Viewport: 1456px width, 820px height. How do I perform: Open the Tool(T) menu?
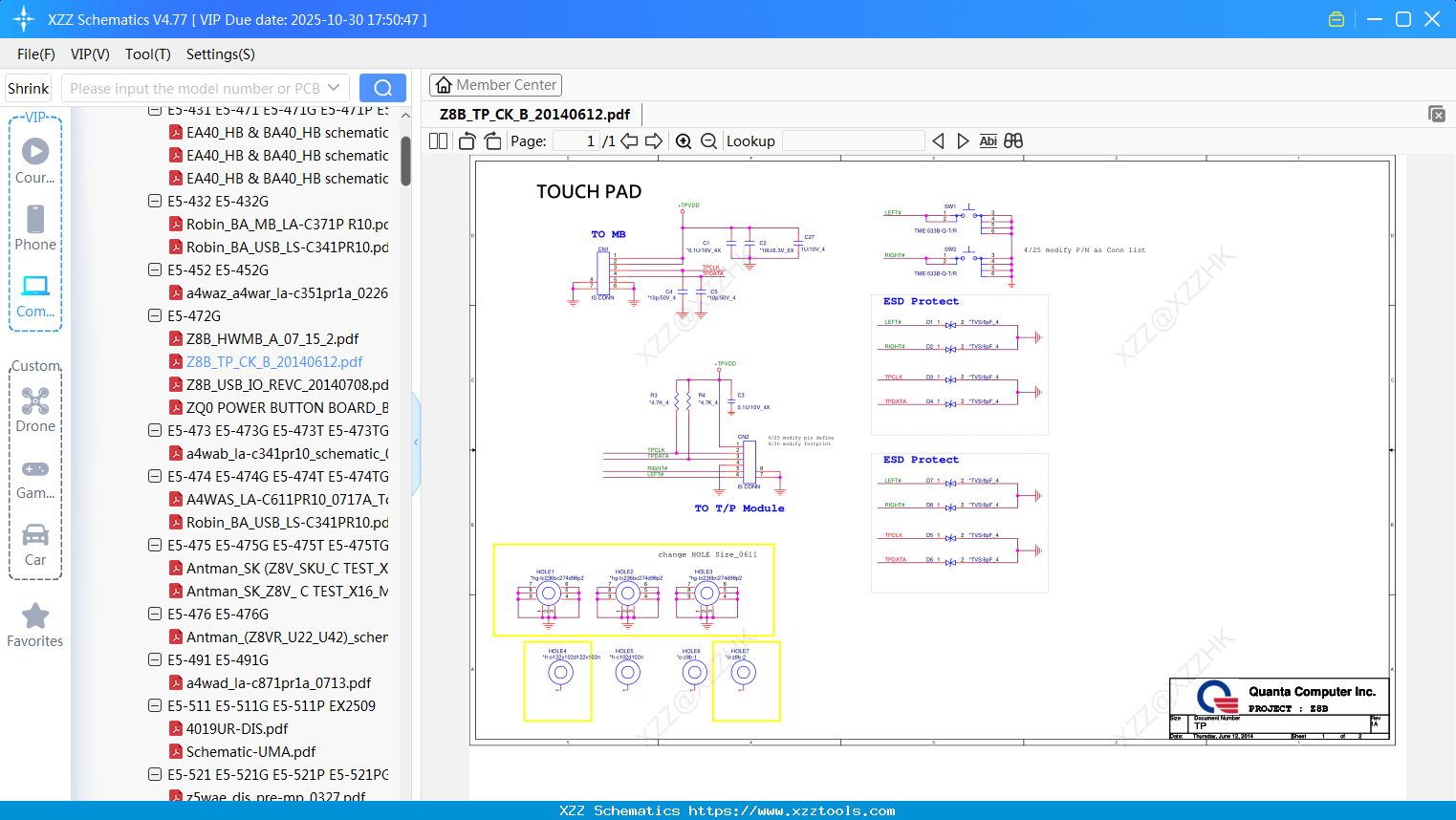coord(147,54)
